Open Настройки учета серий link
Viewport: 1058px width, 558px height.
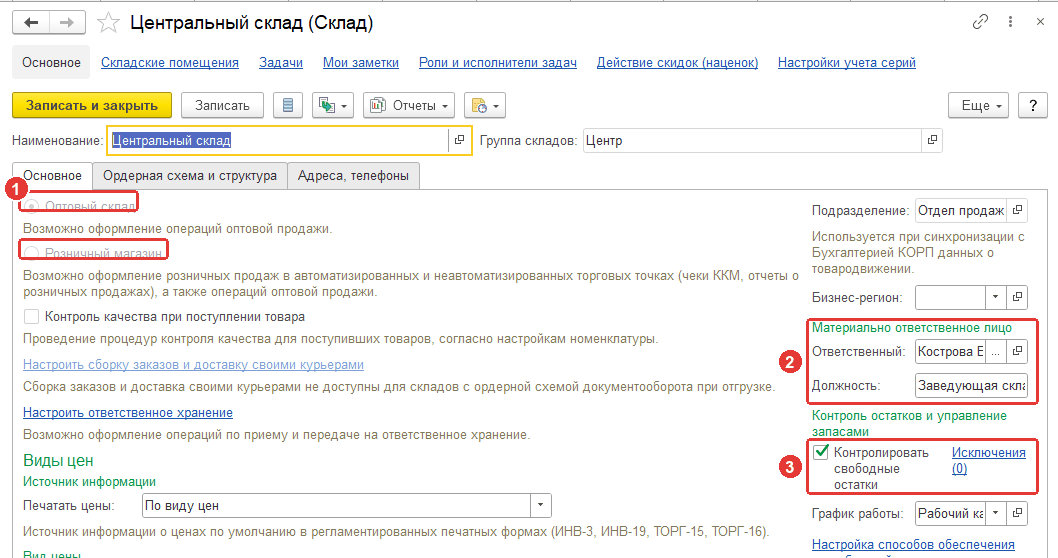(847, 63)
